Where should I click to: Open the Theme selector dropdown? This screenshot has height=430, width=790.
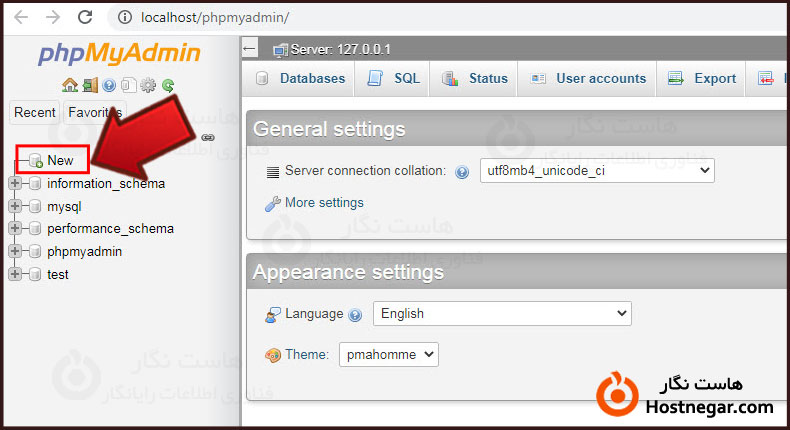point(389,354)
